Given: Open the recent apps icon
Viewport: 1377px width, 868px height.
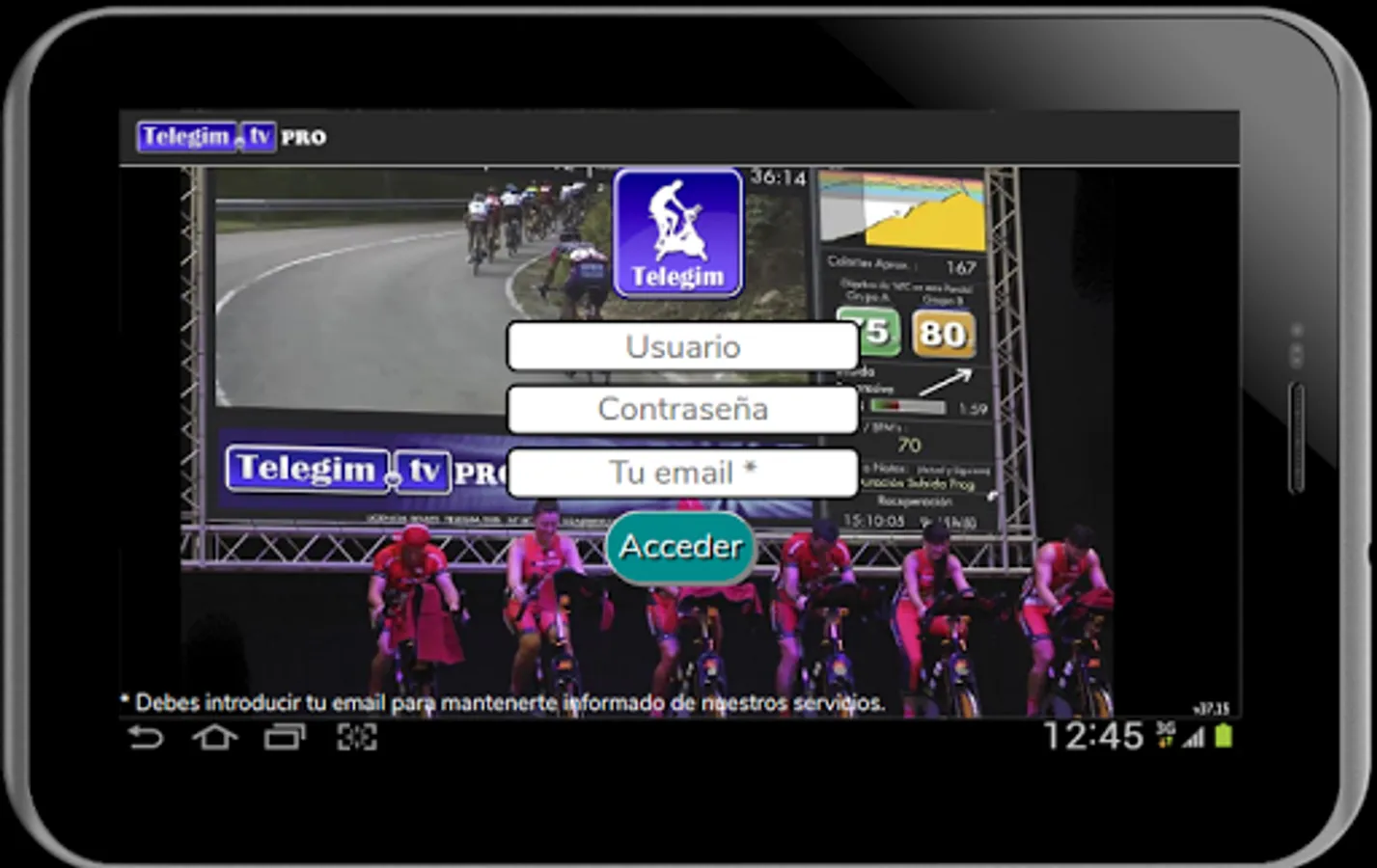Looking at the screenshot, I should point(285,739).
